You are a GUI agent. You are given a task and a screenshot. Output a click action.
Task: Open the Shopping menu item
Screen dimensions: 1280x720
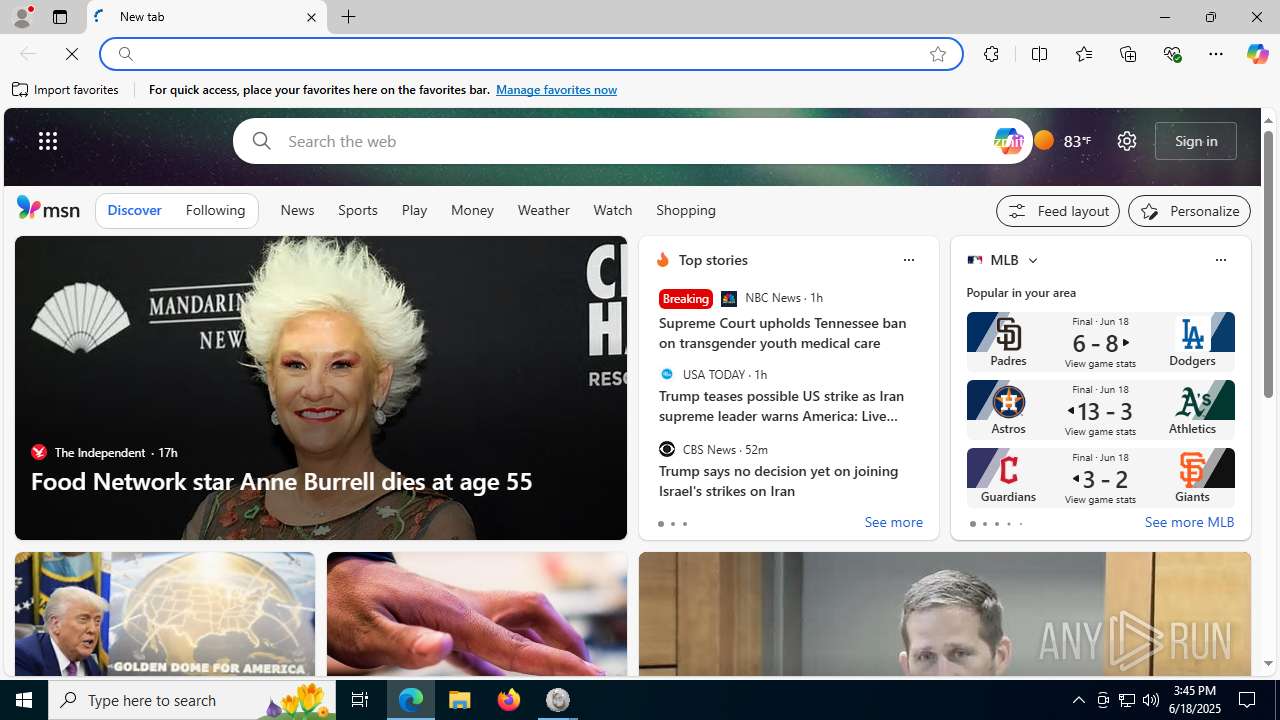[x=686, y=211]
